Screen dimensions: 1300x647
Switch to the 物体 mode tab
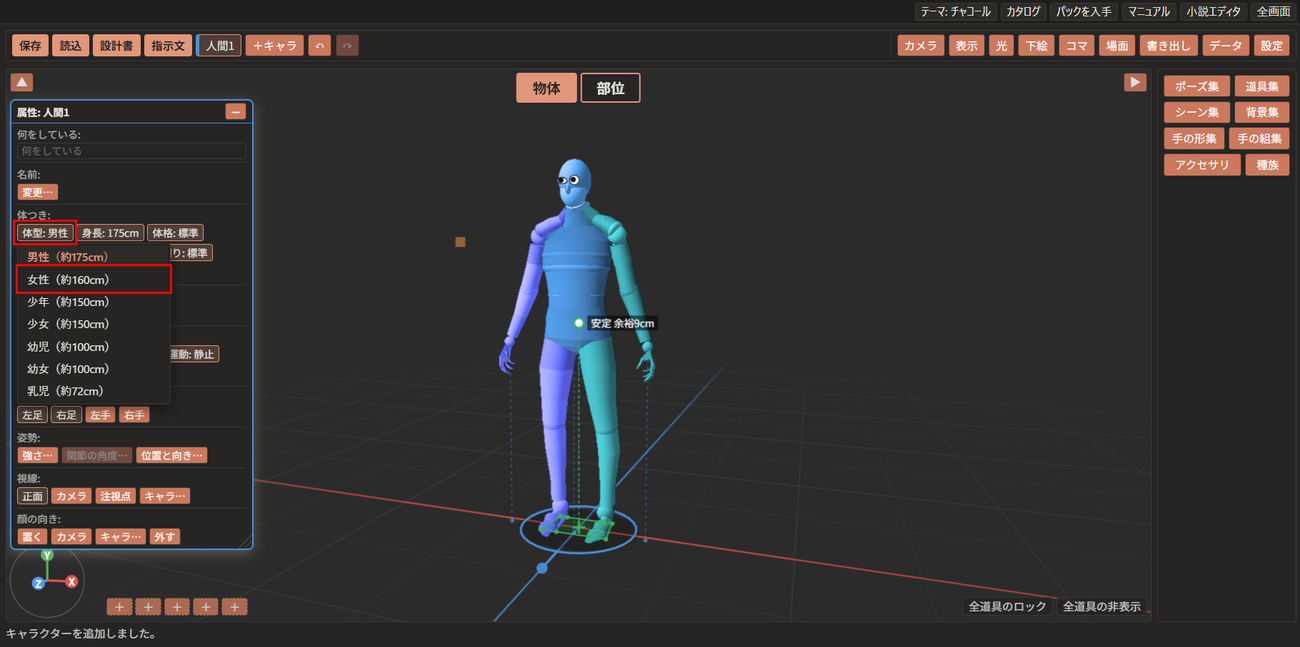tap(547, 88)
